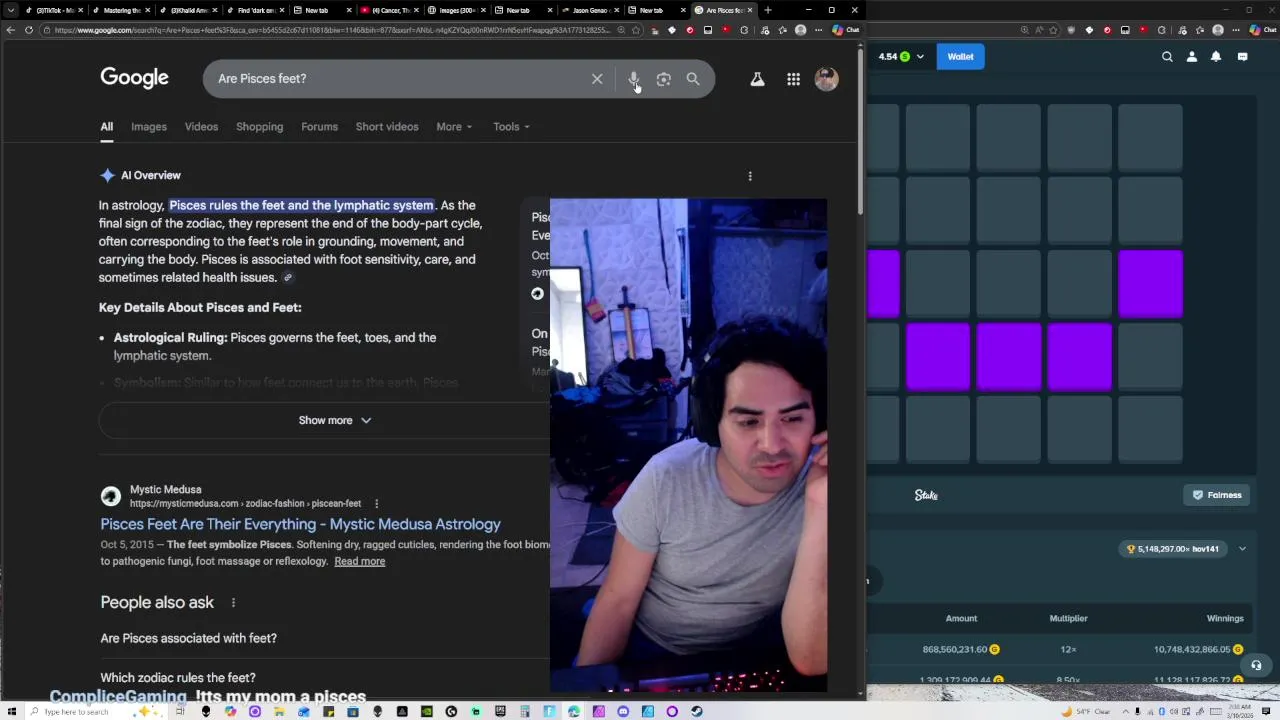The height and width of the screenshot is (720, 1280).
Task: Start voice search with microphone icon
Action: [634, 79]
